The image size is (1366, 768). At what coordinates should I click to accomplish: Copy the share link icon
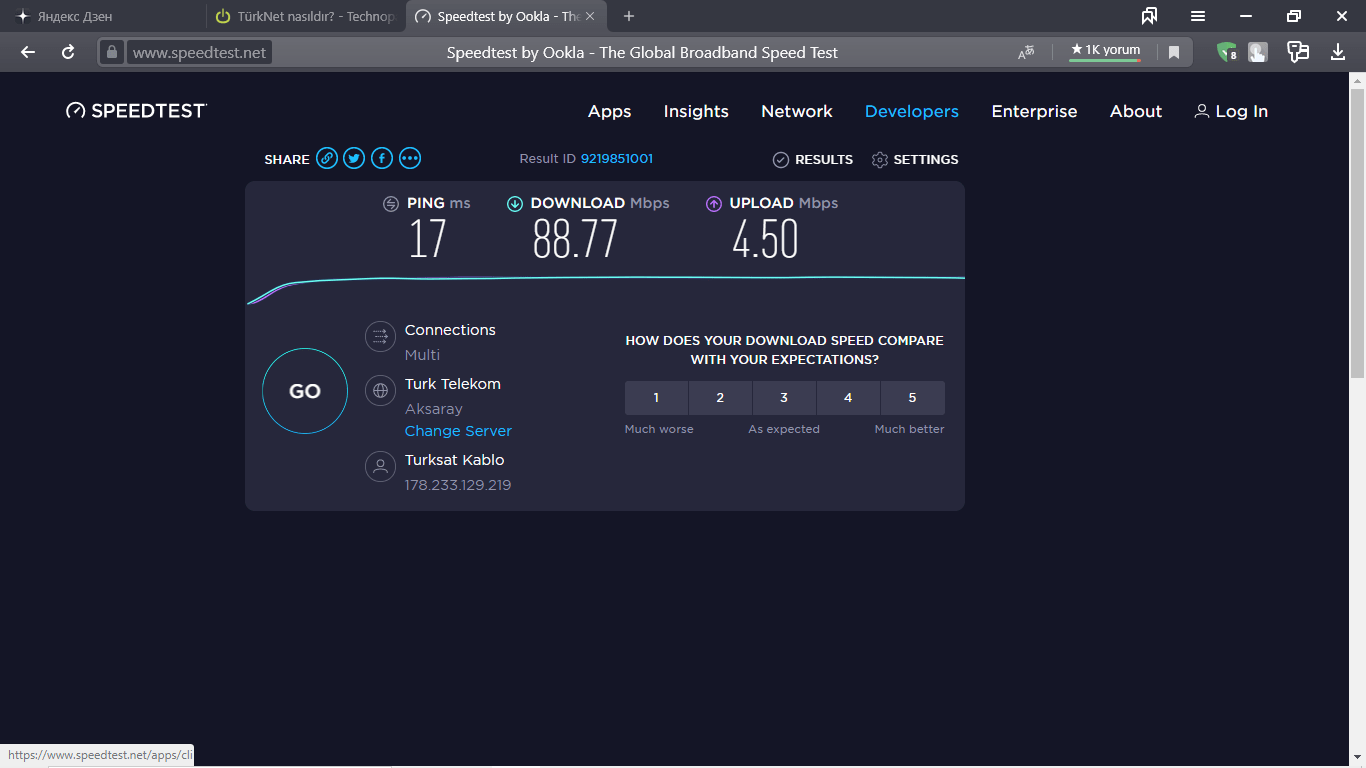[x=327, y=158]
